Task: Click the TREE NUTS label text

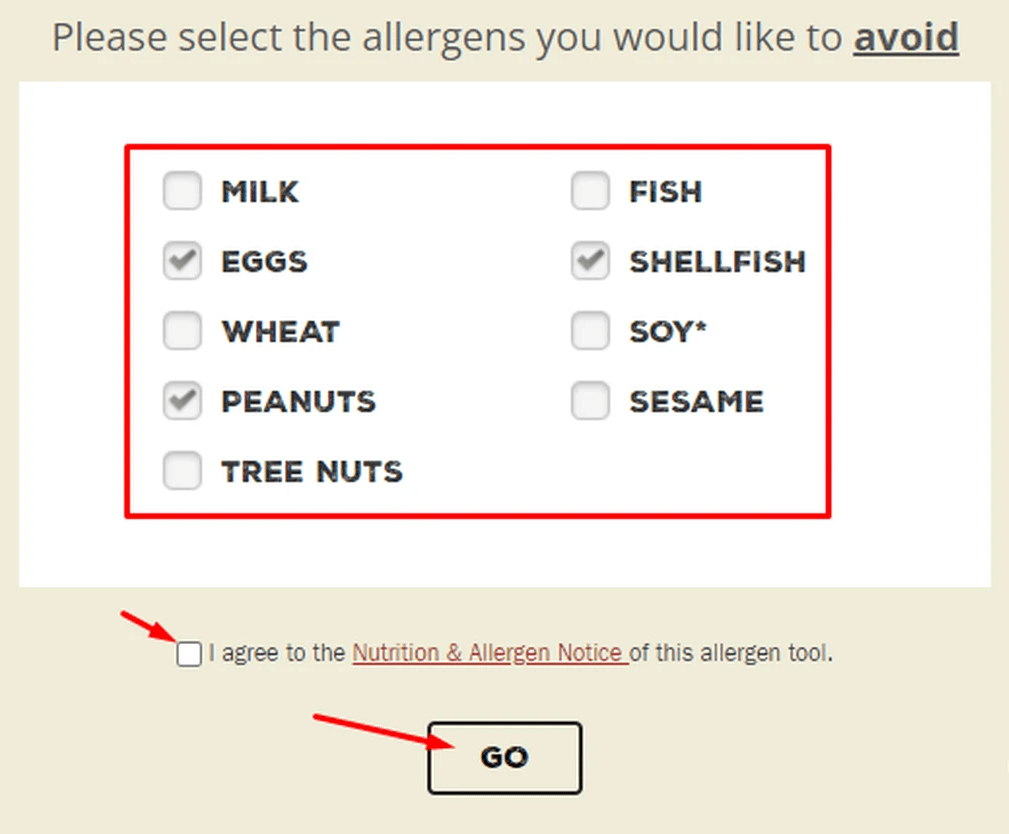Action: (x=311, y=471)
